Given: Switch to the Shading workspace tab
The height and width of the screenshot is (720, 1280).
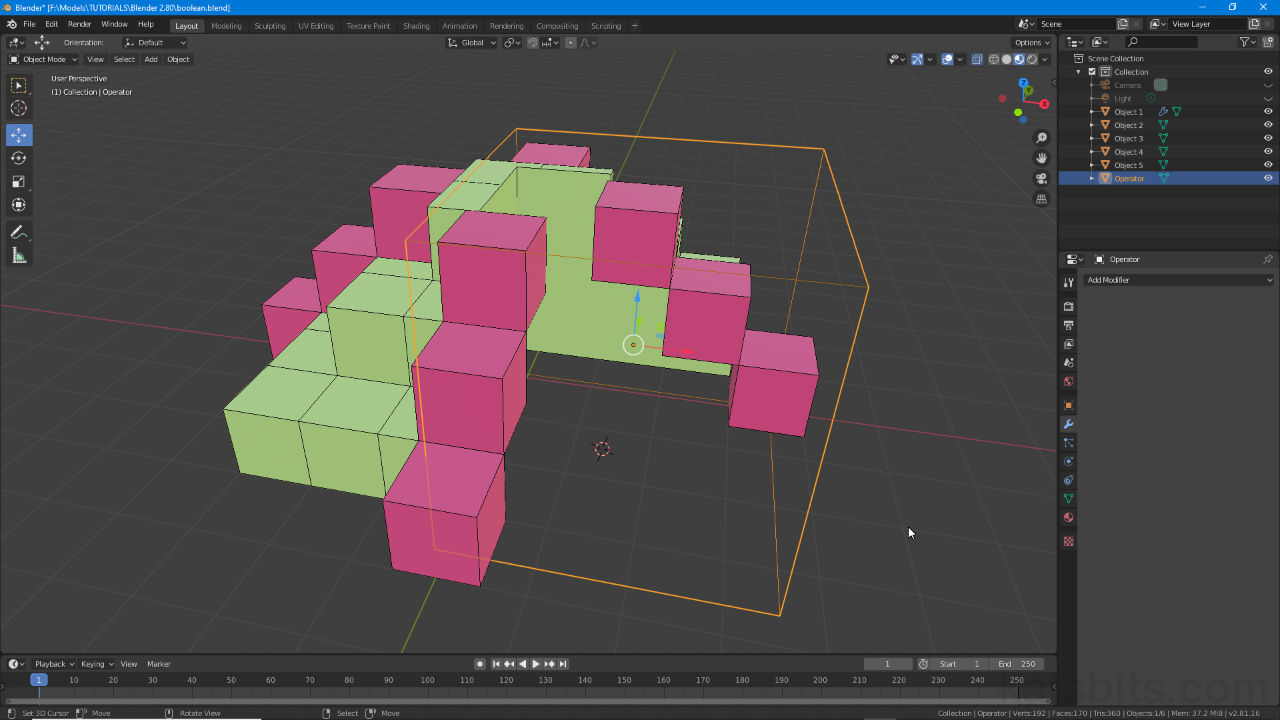Looking at the screenshot, I should pyautogui.click(x=416, y=25).
